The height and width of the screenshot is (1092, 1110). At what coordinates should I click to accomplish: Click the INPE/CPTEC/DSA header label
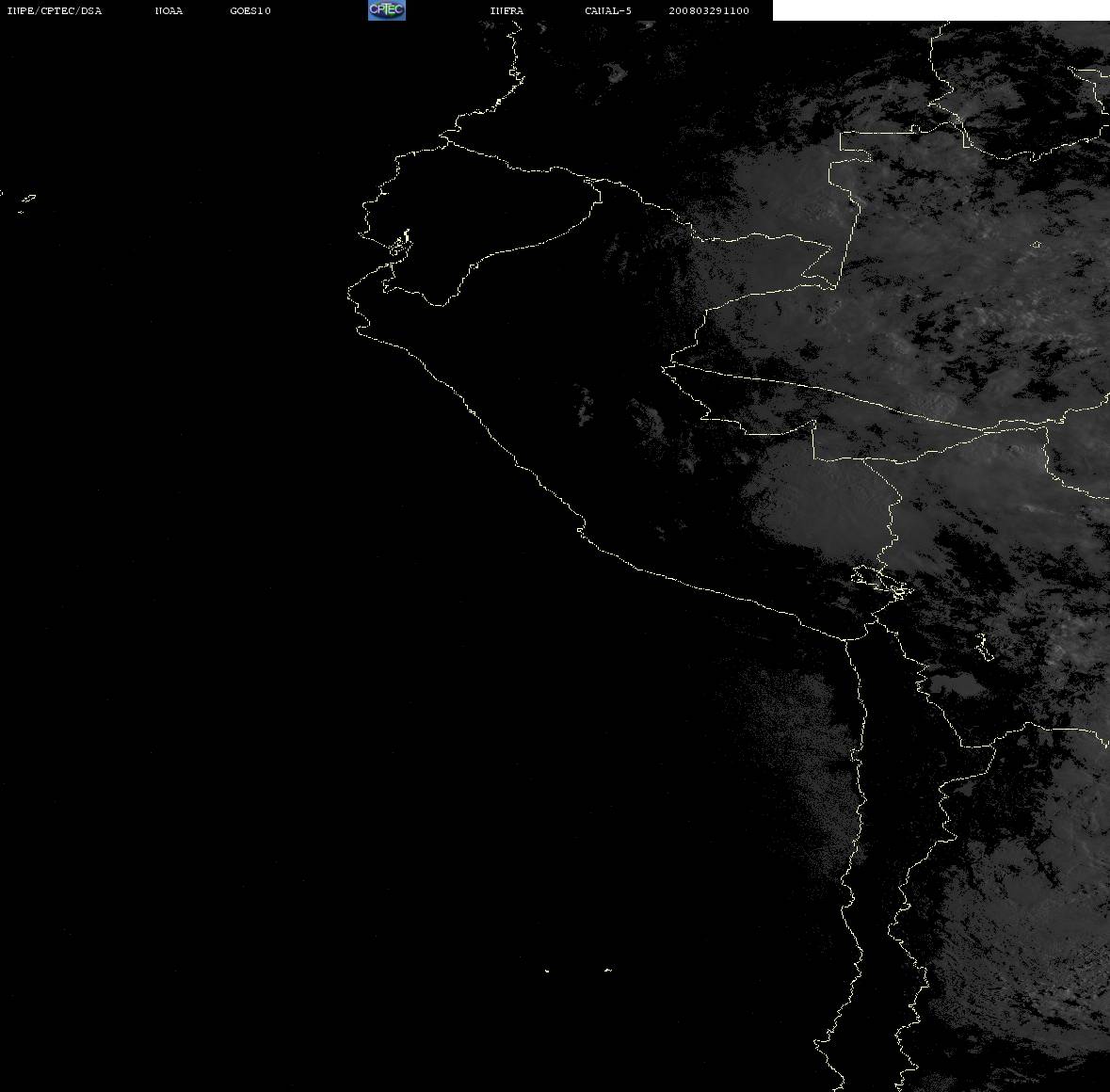click(54, 10)
